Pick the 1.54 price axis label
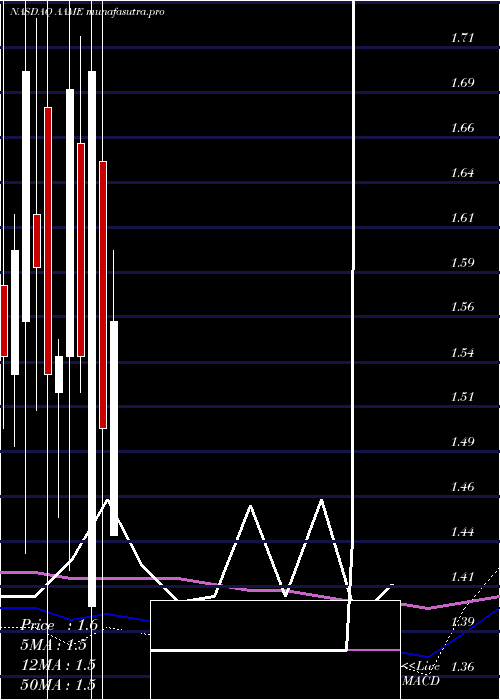Image resolution: width=500 pixels, height=700 pixels. (x=462, y=353)
